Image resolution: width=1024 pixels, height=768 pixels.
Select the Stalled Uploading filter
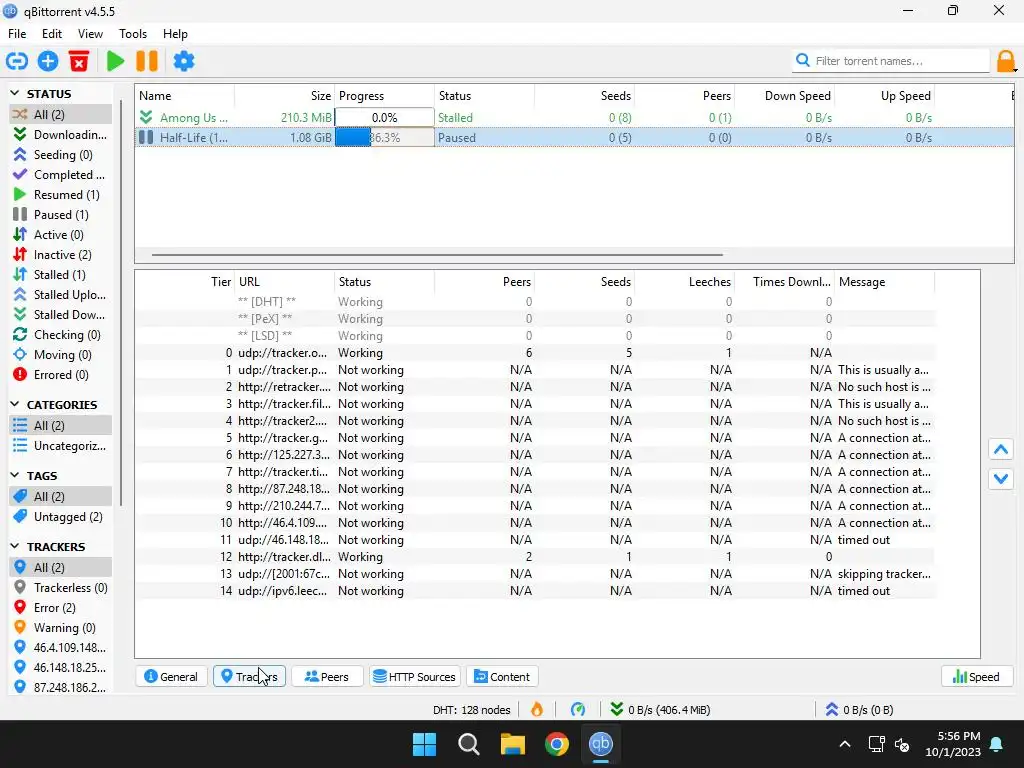pos(61,295)
